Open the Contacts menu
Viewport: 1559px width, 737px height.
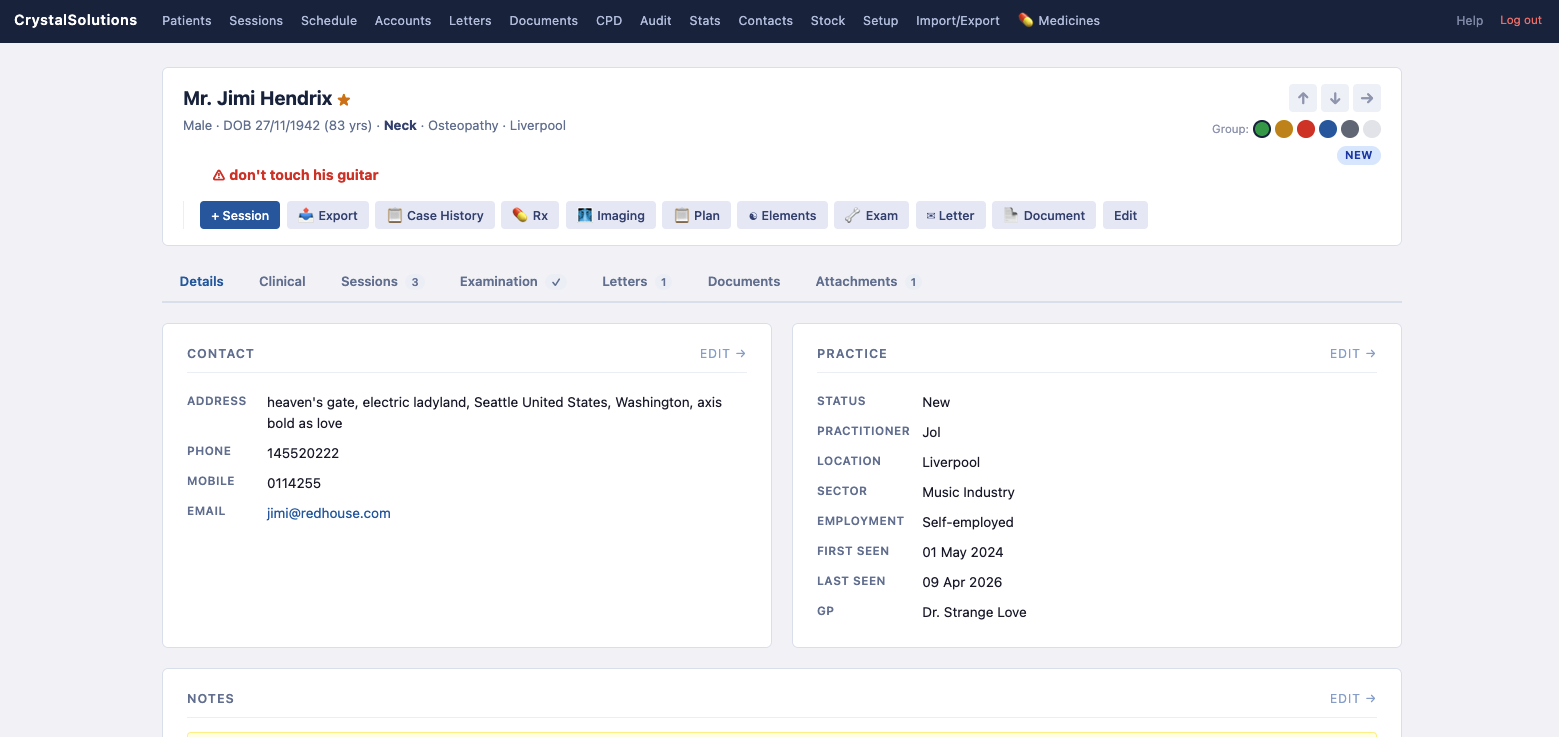(x=766, y=20)
